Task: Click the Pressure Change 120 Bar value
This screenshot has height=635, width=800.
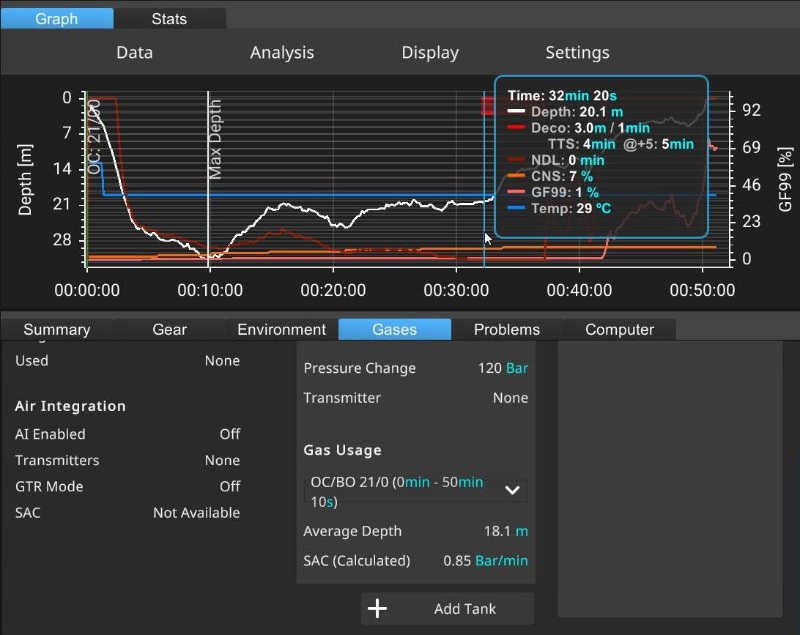Action: (503, 368)
